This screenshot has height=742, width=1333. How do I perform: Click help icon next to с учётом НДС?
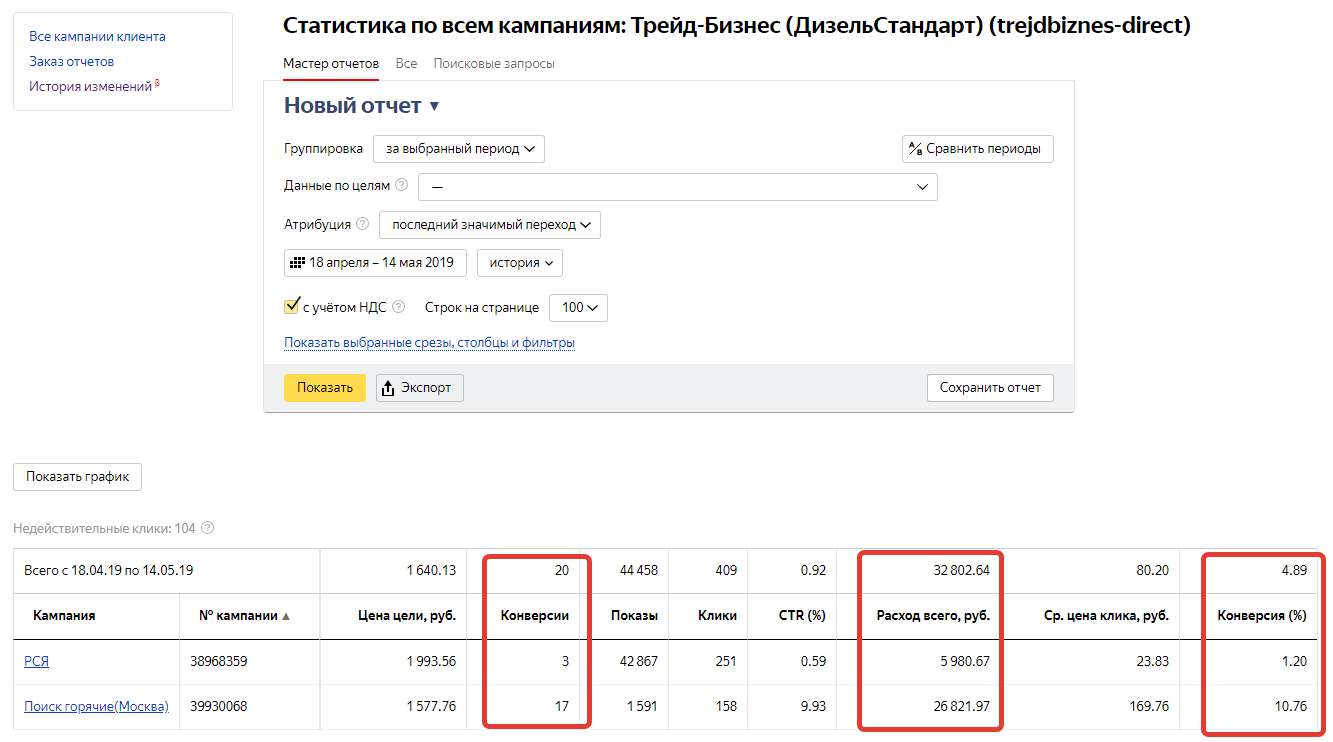tap(398, 307)
